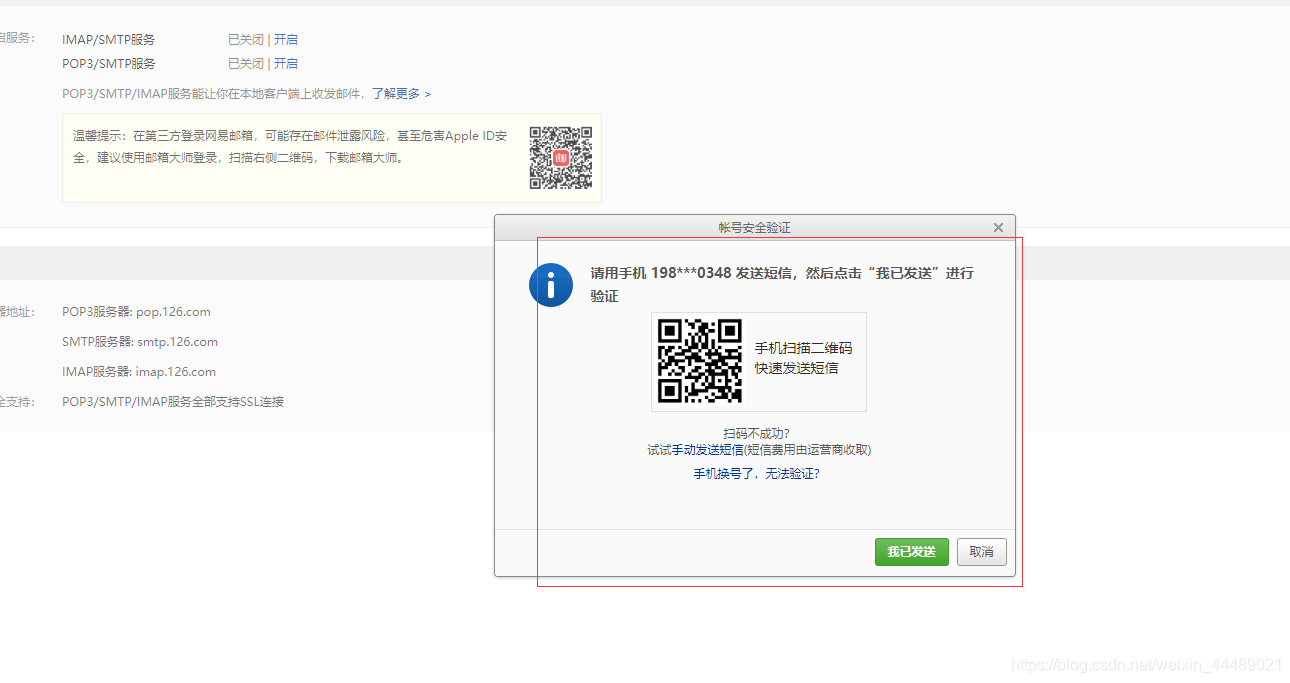
Task: Click the 帐号安全验证 dialog title
Action: [755, 228]
